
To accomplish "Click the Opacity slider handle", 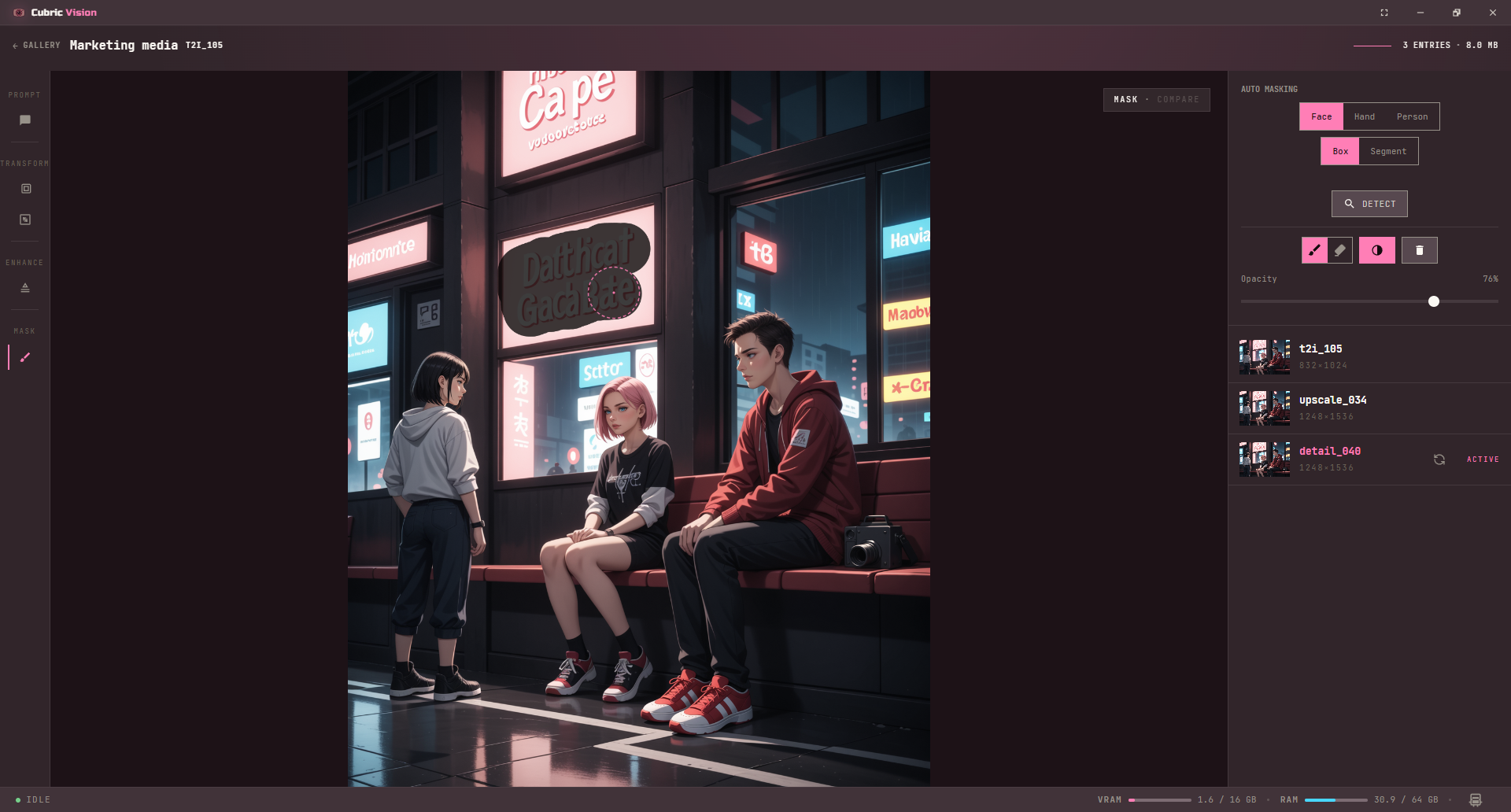I will click(1434, 301).
